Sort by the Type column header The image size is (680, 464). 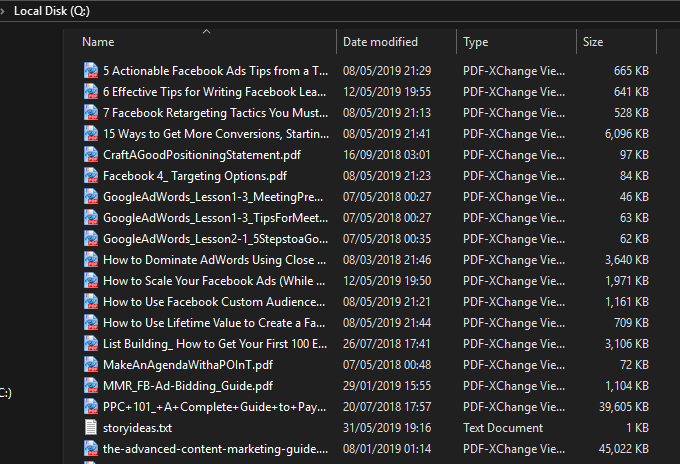(476, 42)
